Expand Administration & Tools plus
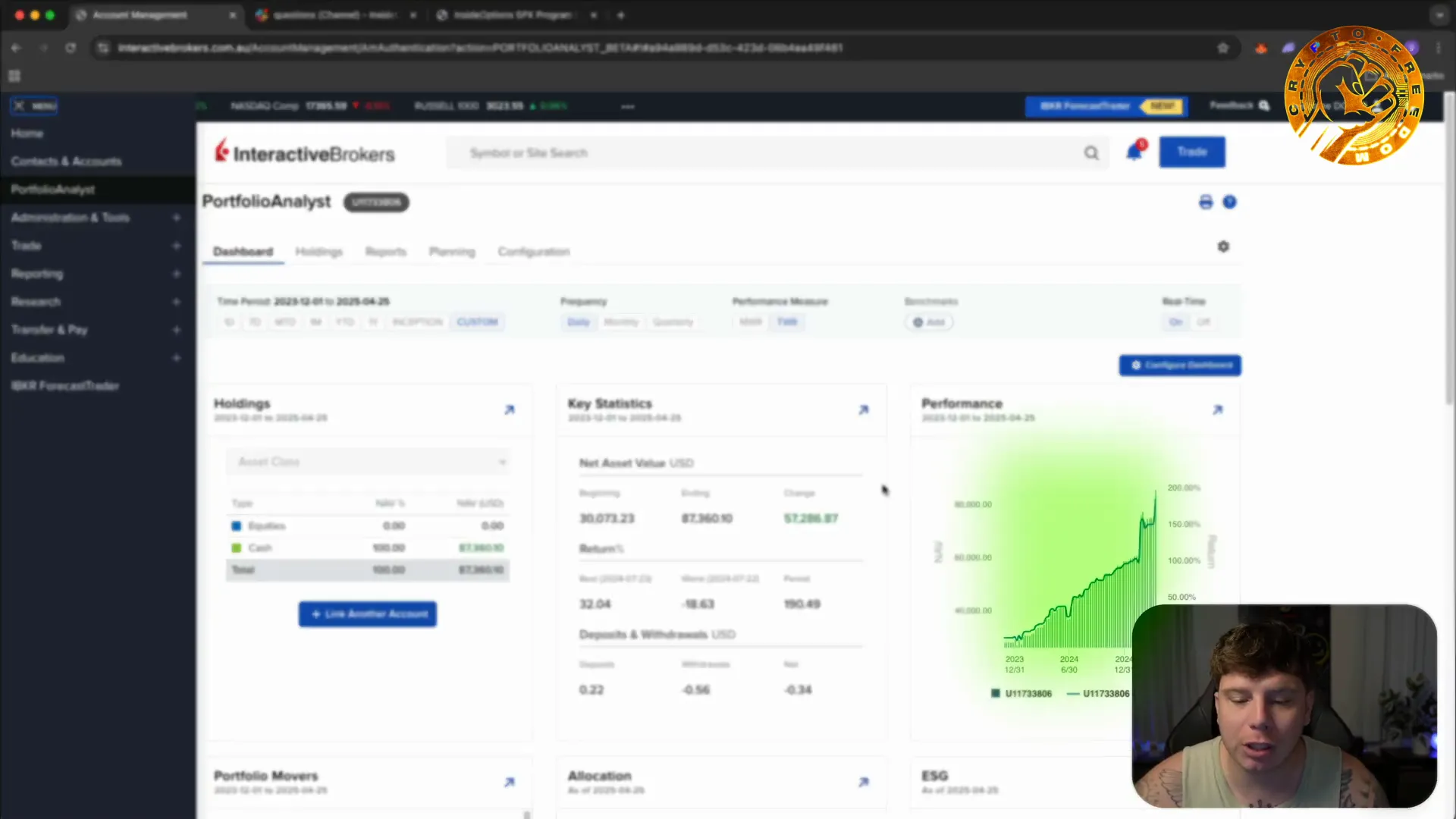This screenshot has height=819, width=1456. click(x=177, y=218)
